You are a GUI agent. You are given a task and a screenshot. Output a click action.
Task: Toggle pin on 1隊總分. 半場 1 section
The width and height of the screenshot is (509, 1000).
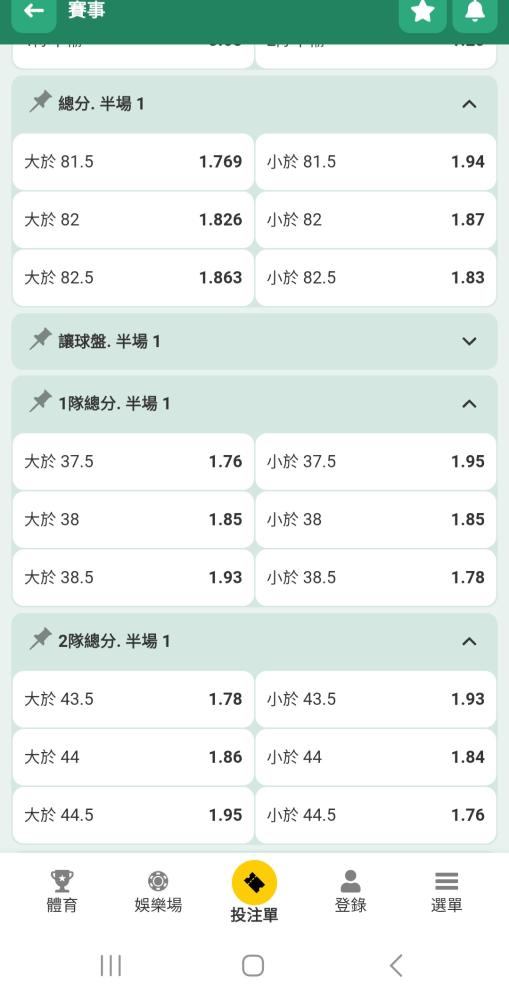(x=40, y=402)
